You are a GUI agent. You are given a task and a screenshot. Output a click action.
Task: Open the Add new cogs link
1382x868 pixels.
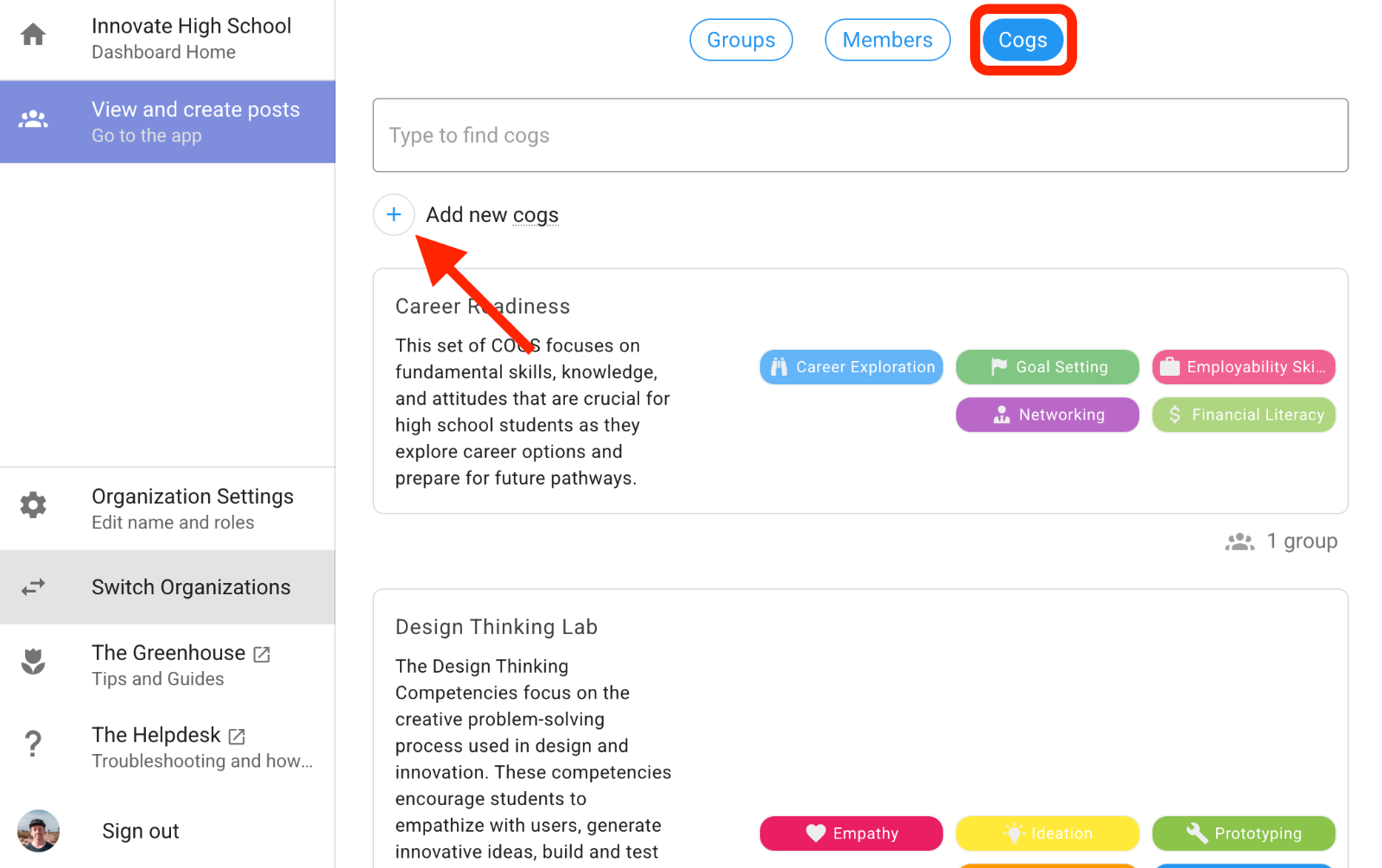pyautogui.click(x=491, y=214)
